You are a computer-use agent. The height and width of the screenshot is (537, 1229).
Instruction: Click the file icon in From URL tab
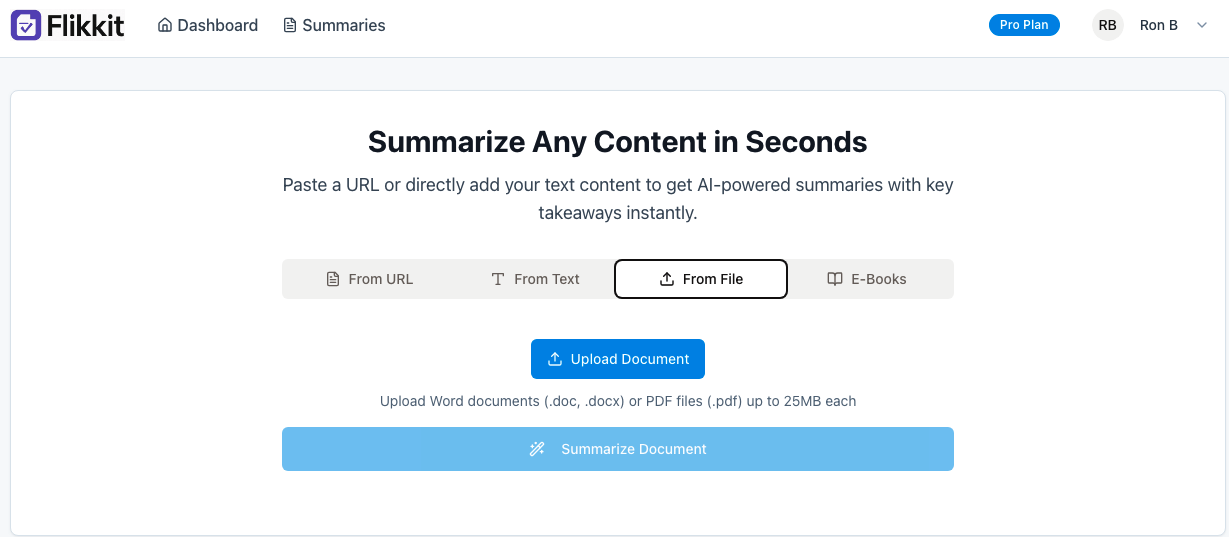pos(333,279)
